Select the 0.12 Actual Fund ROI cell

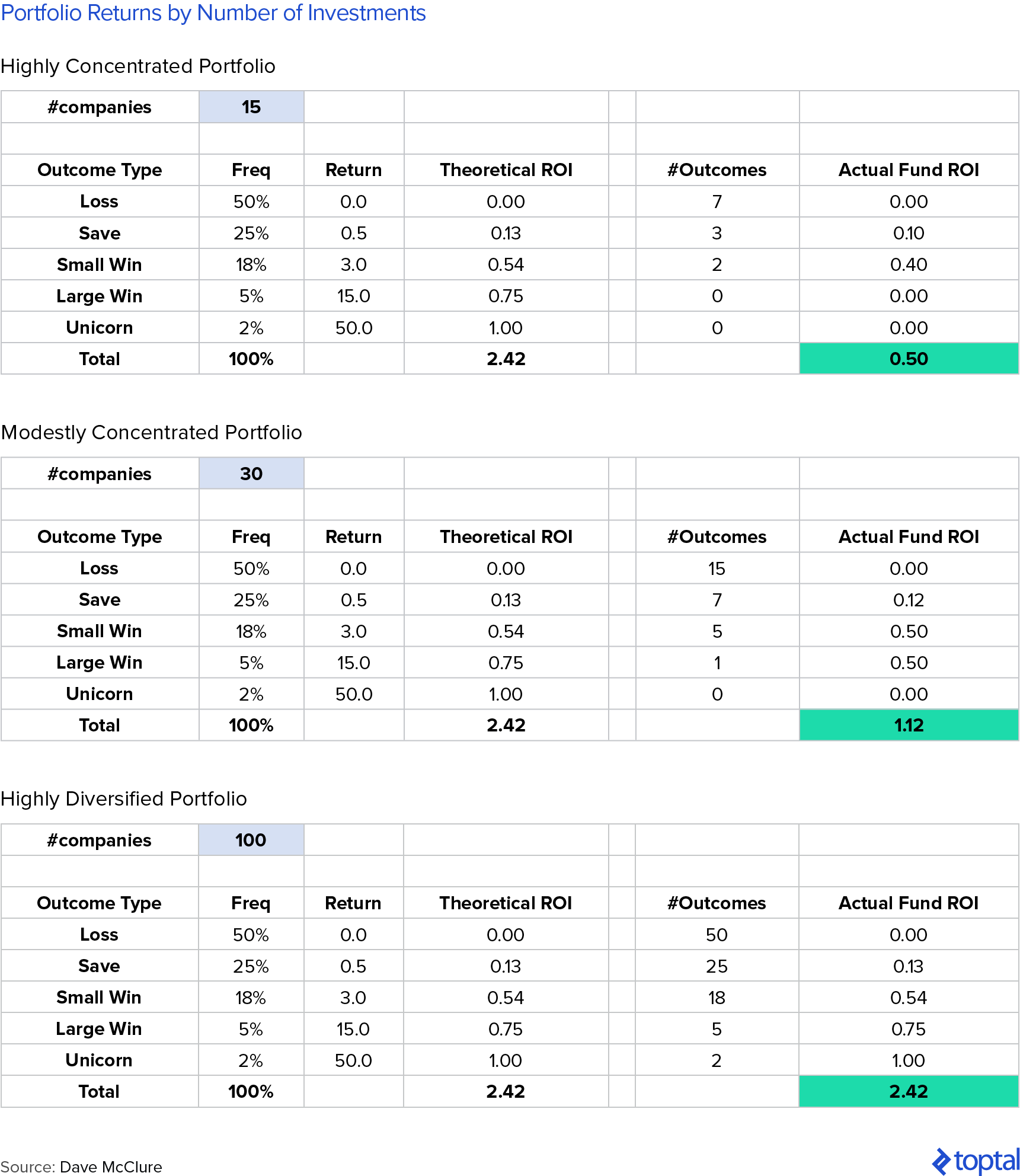(909, 600)
